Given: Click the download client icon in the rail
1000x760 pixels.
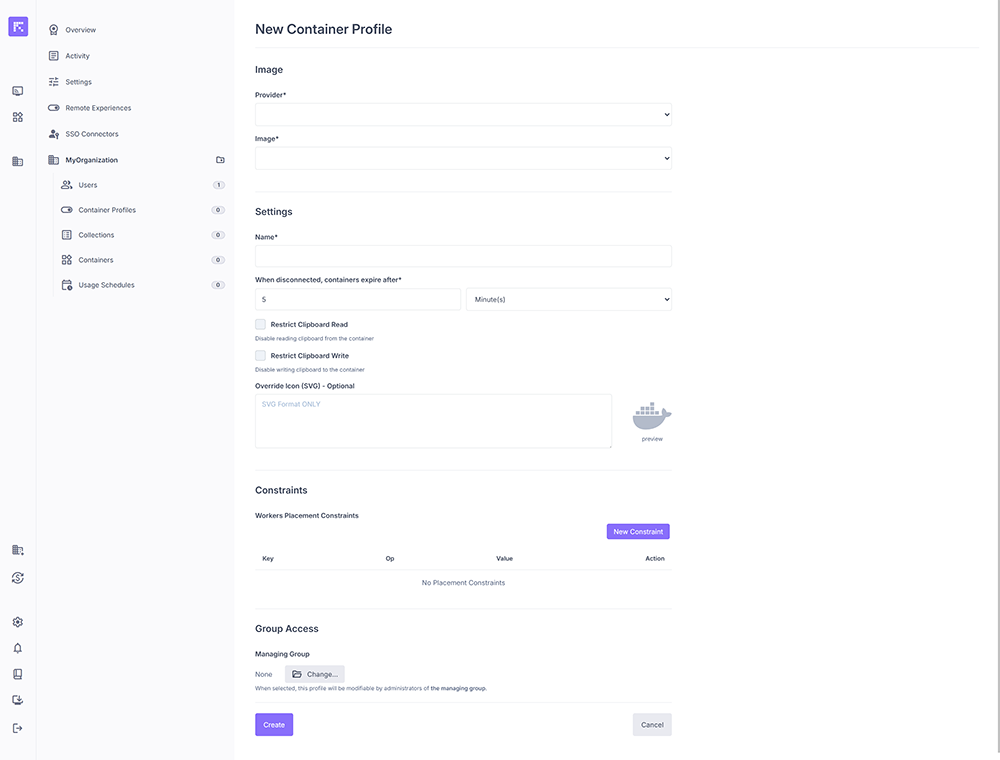Looking at the screenshot, I should click(x=17, y=700).
